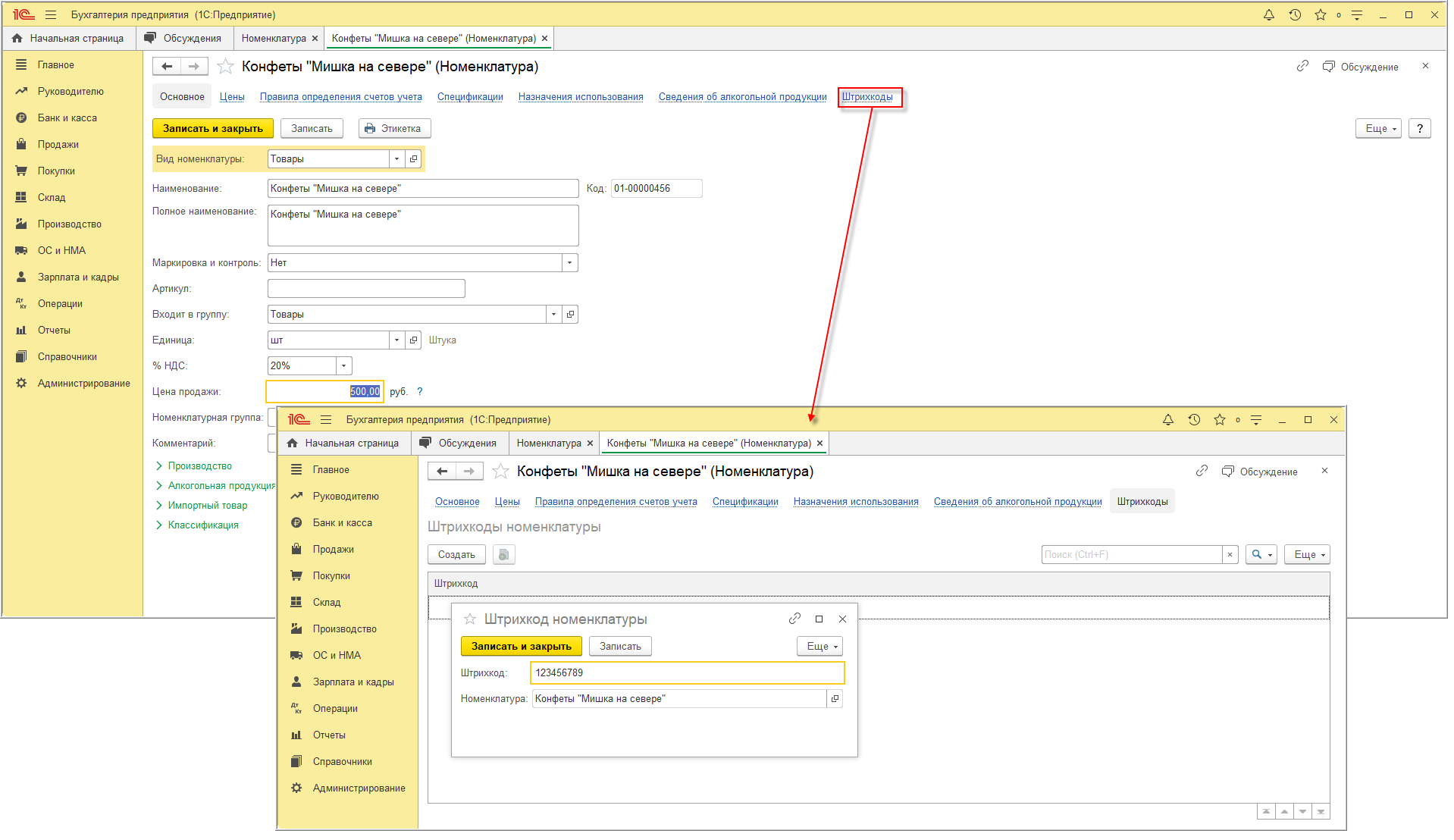This screenshot has height=840, width=1454.
Task: Maximize the barcode dialog
Action: (x=819, y=619)
